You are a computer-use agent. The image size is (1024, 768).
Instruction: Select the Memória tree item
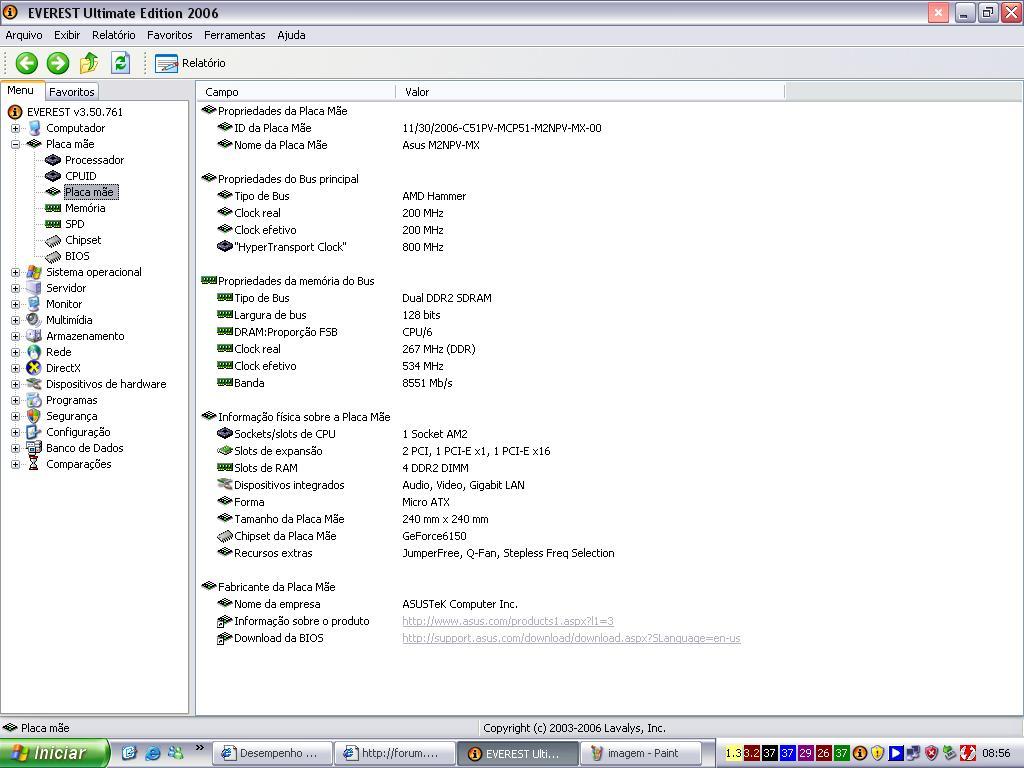[85, 208]
